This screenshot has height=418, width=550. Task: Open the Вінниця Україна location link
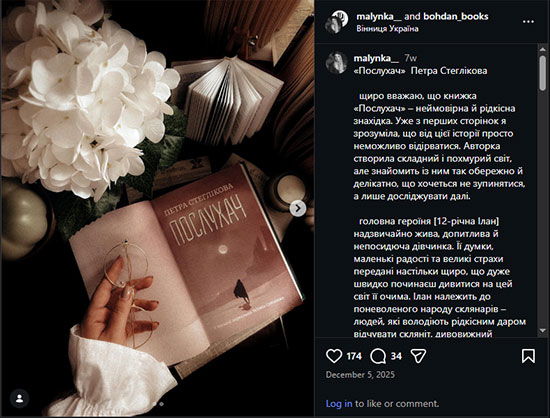(x=387, y=29)
